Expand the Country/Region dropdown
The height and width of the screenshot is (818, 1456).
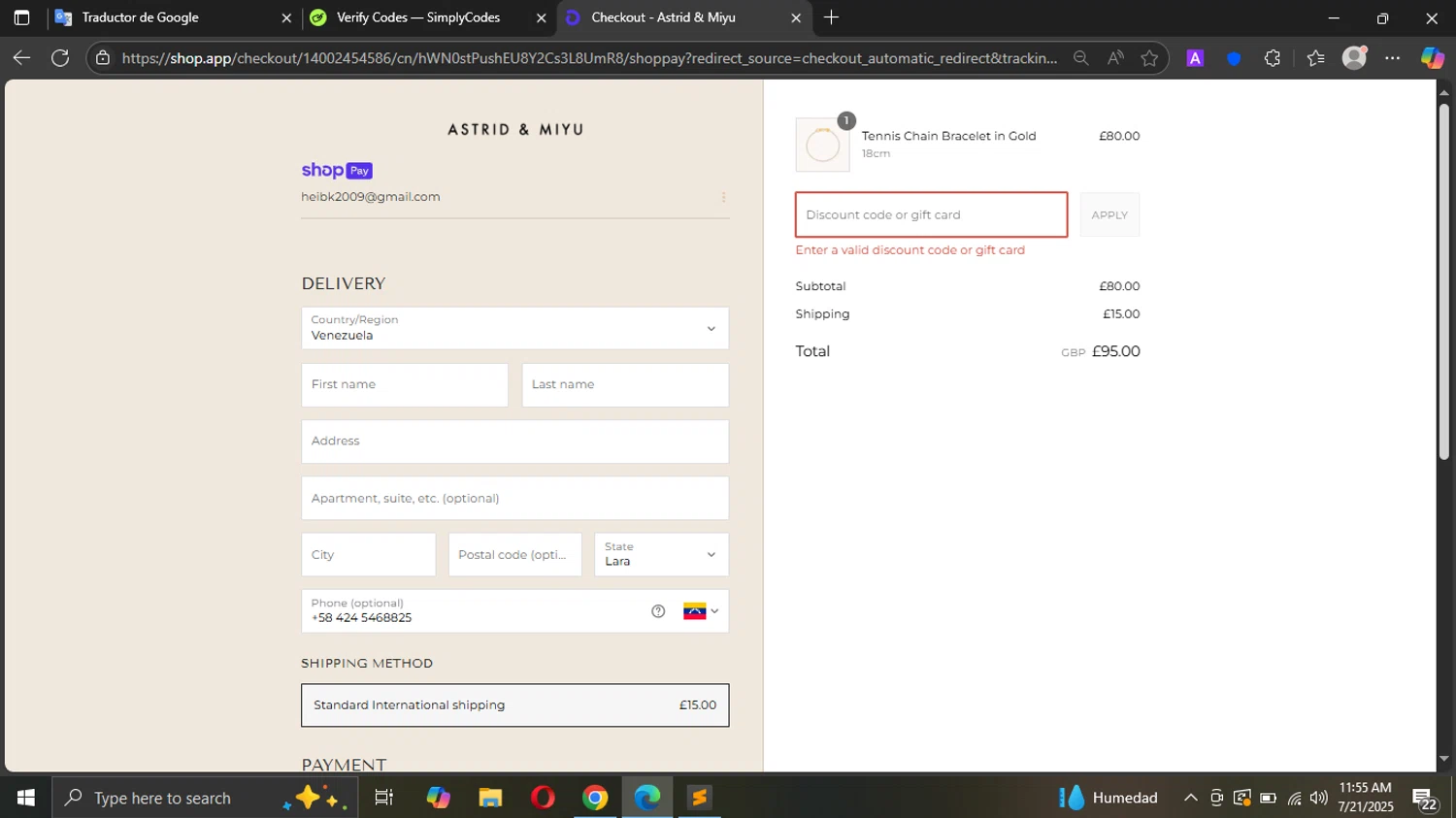tap(515, 328)
